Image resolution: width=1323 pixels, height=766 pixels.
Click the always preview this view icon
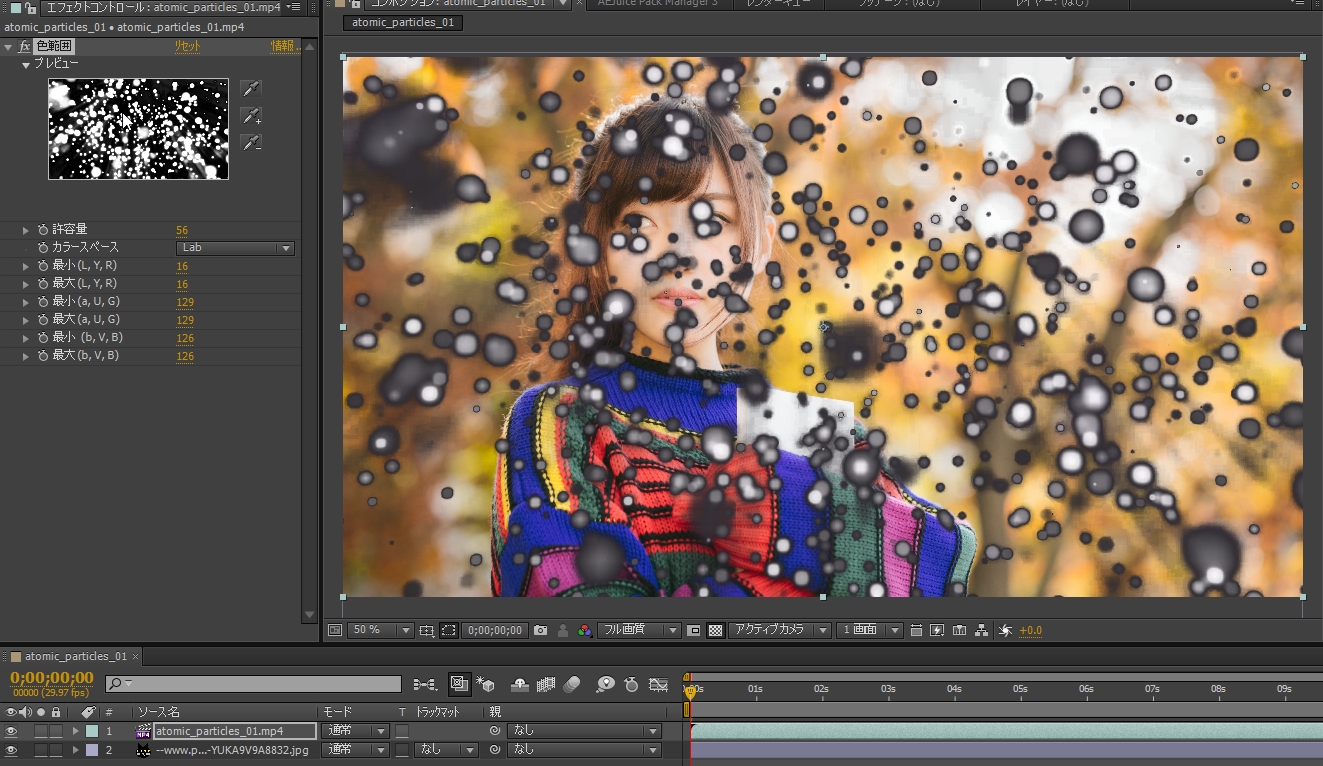335,630
